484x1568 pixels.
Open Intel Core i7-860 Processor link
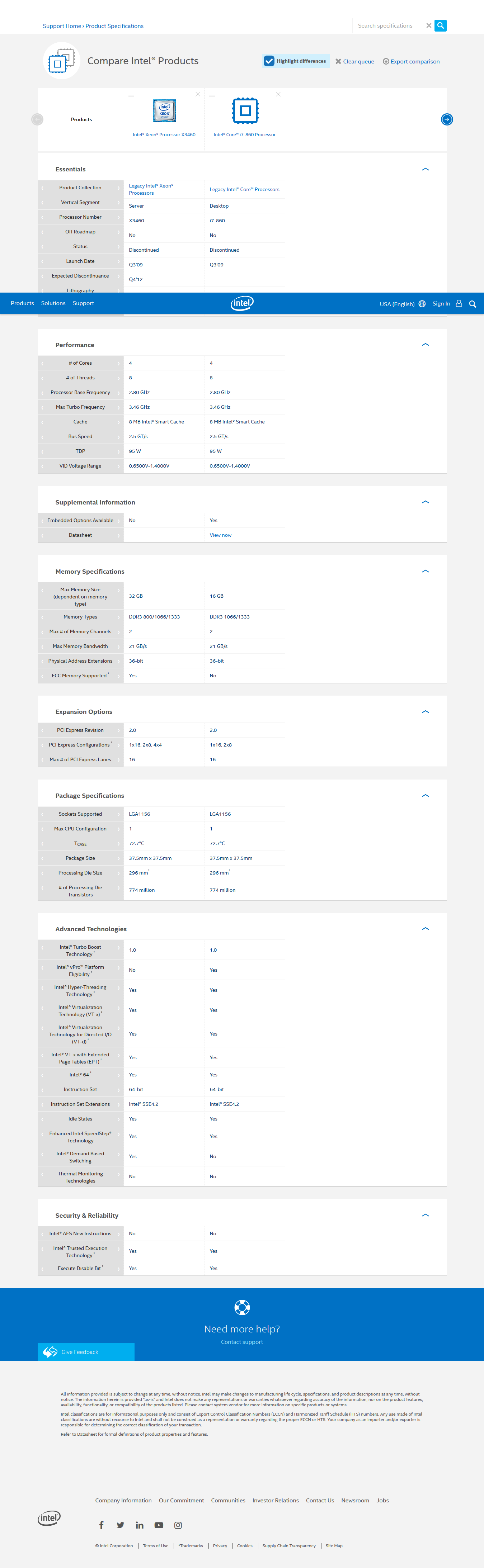245,134
